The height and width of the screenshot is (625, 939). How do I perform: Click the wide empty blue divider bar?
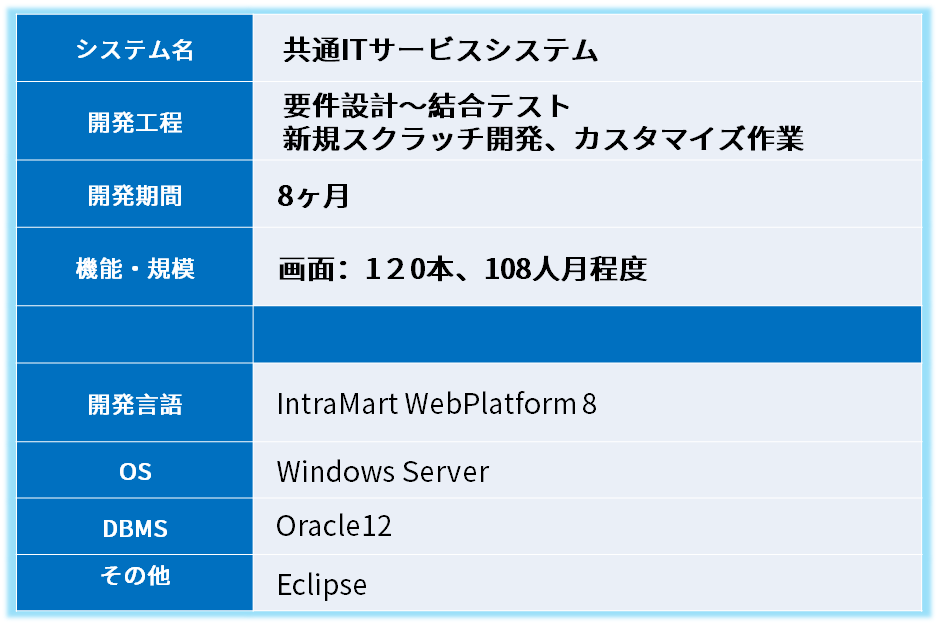pos(586,335)
